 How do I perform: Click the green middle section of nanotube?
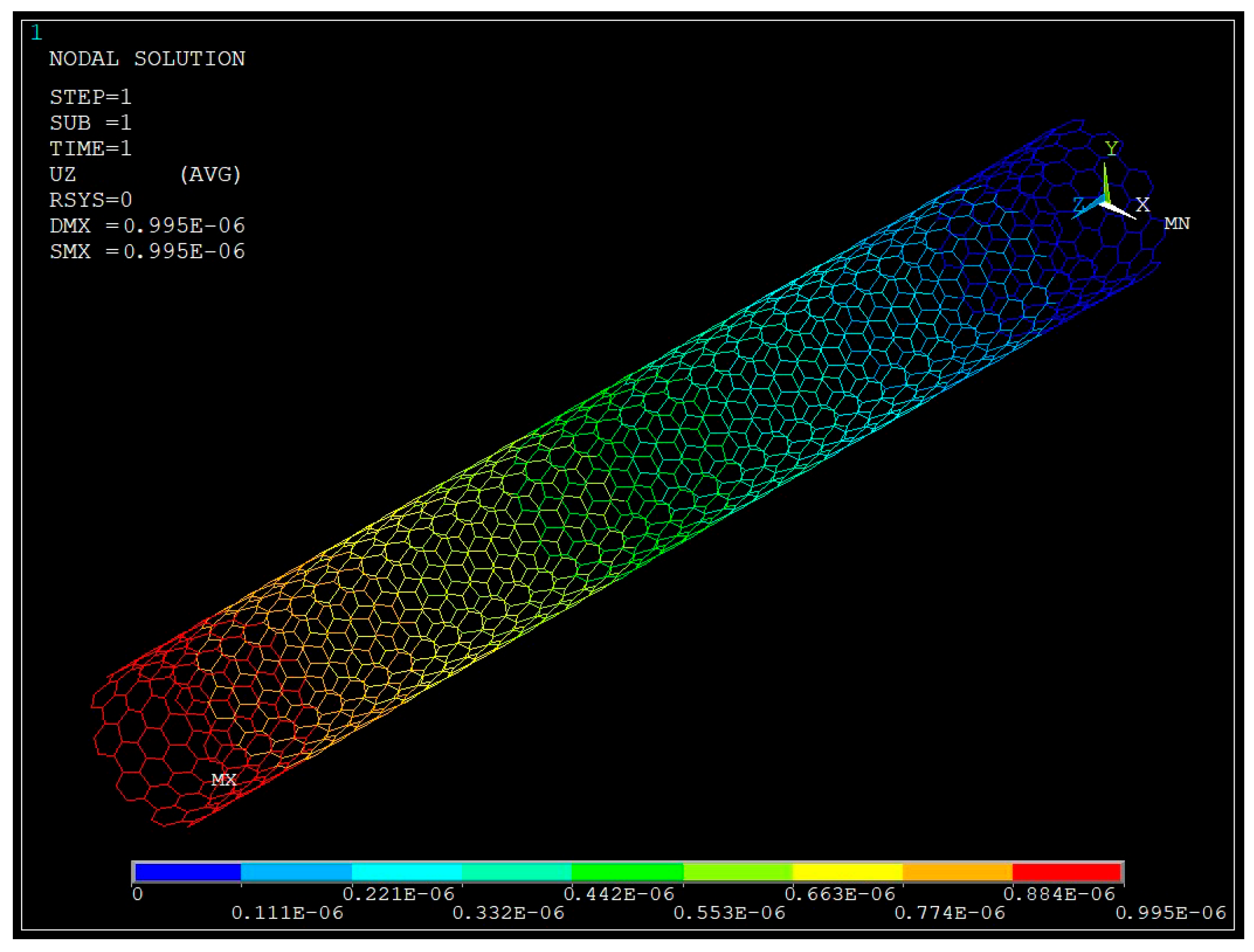coord(607,482)
